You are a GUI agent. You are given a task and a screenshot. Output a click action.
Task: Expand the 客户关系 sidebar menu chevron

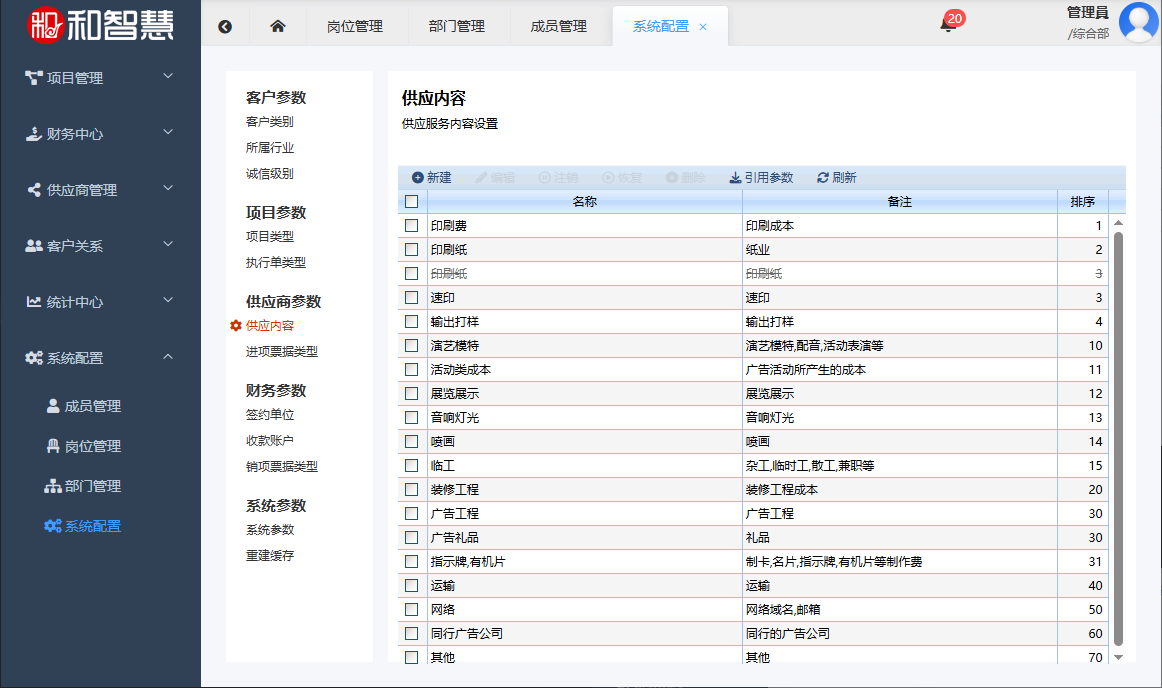168,244
